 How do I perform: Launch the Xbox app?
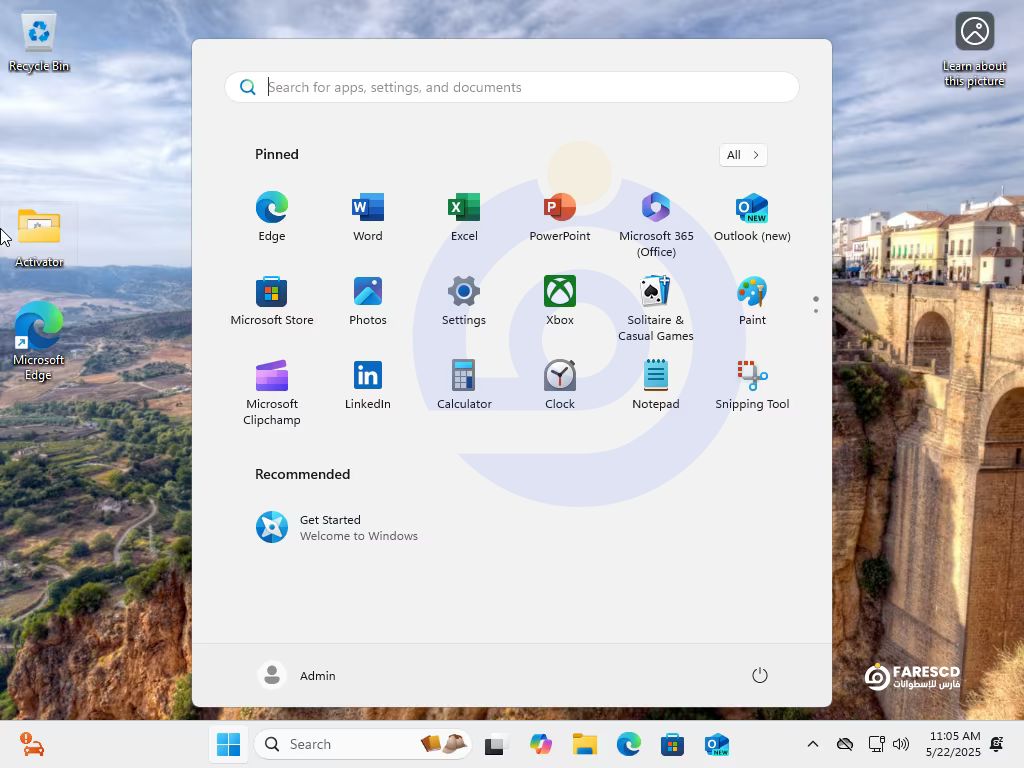(560, 300)
